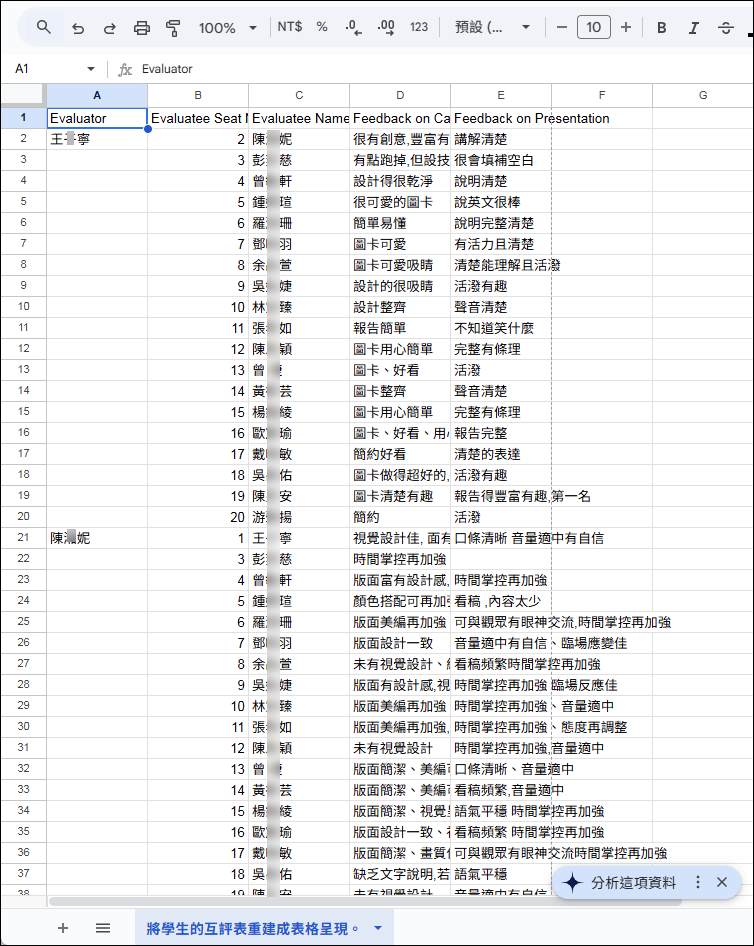
Task: Click cell with 設計得很乾淨
Action: click(x=400, y=181)
